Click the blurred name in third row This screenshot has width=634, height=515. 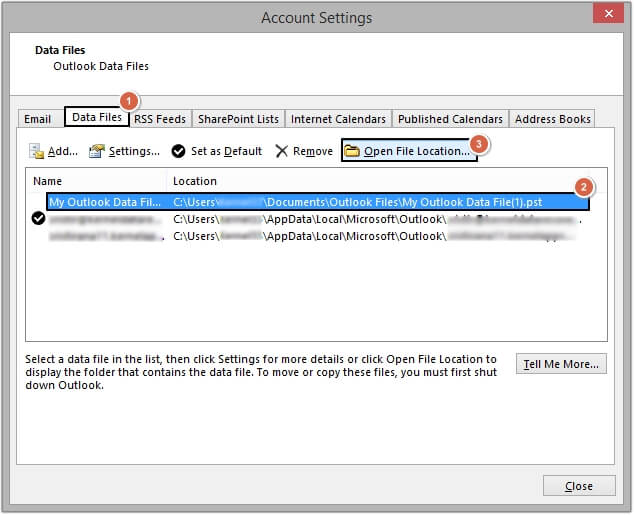point(107,236)
